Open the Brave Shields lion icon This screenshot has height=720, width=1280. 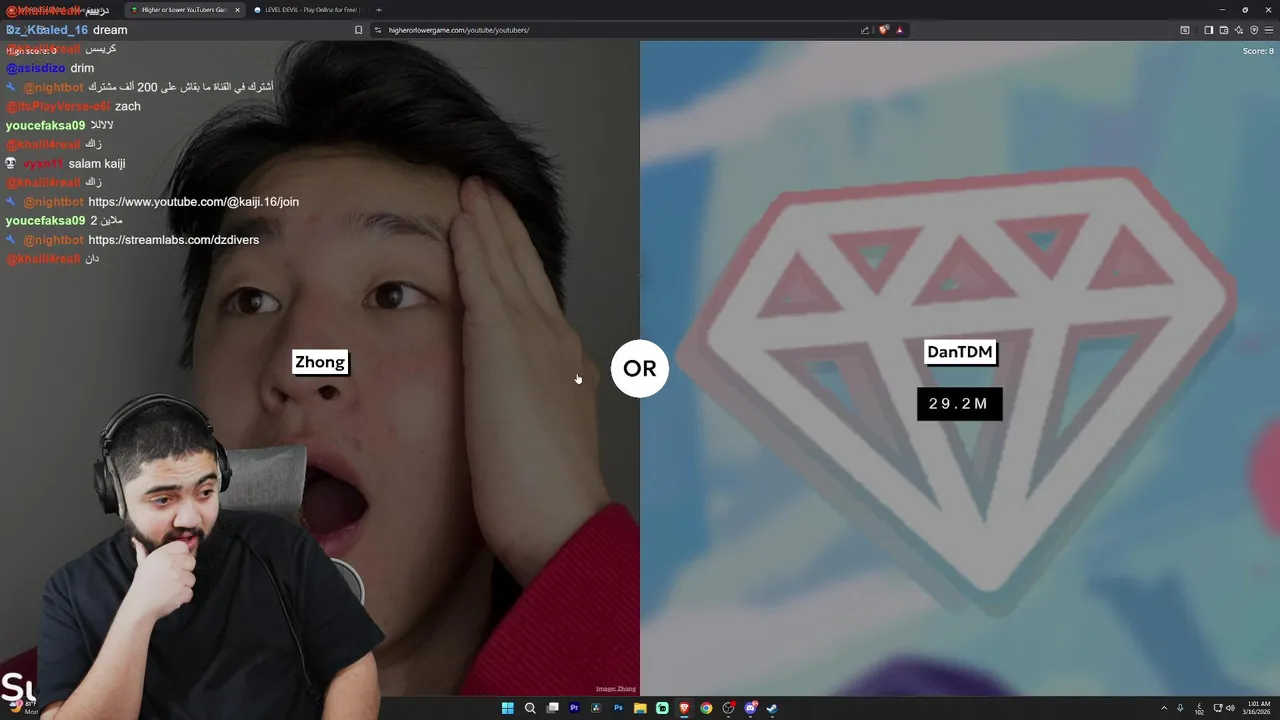click(884, 30)
